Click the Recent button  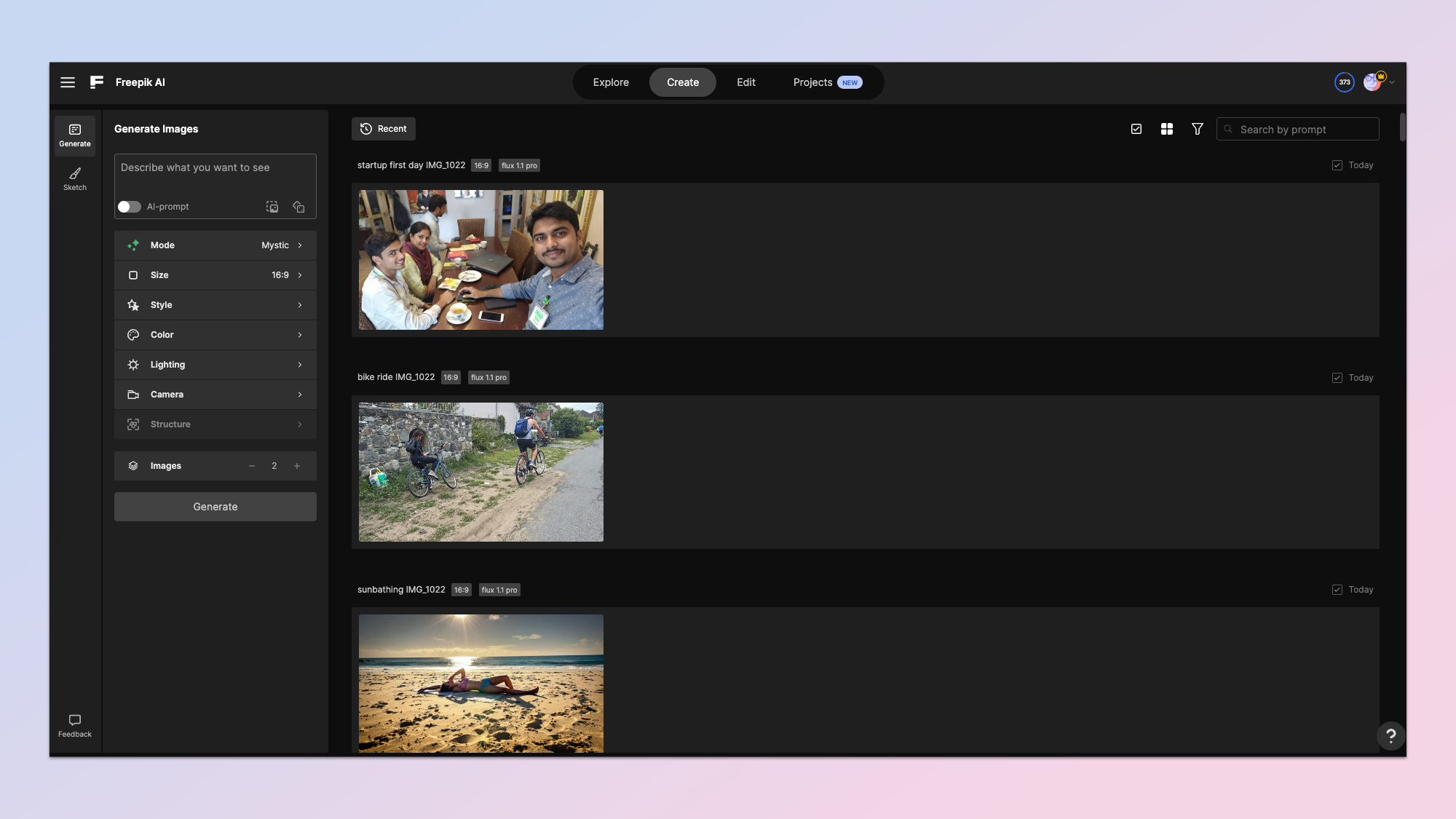pos(384,129)
